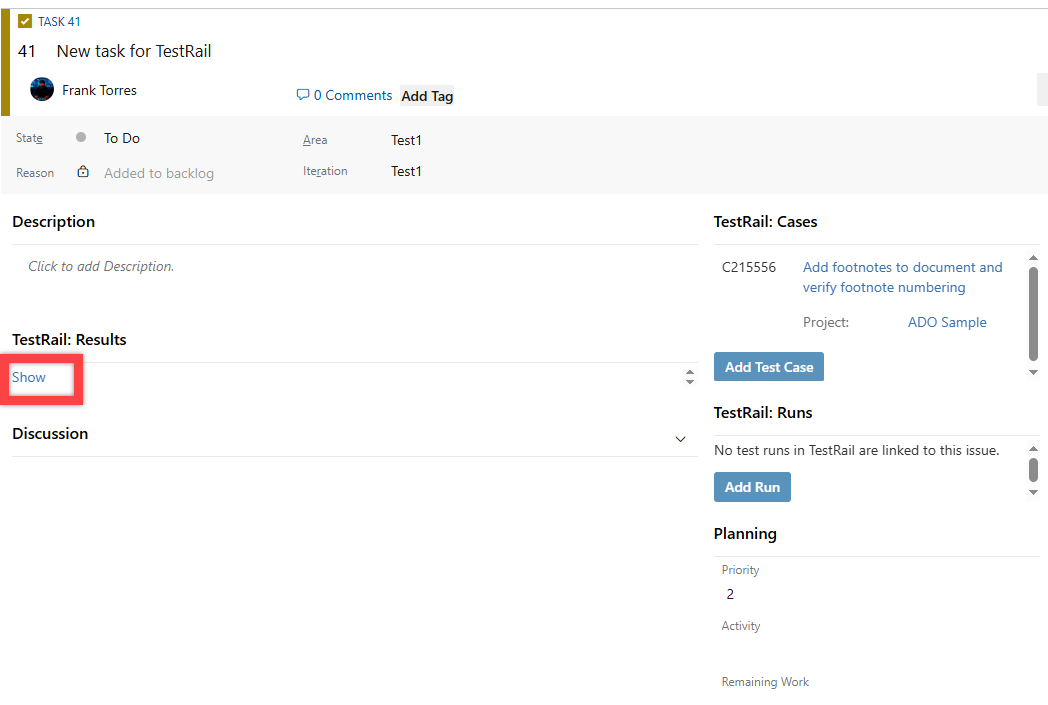Open the 0 Comments link
This screenshot has height=705, width=1048.
click(352, 96)
